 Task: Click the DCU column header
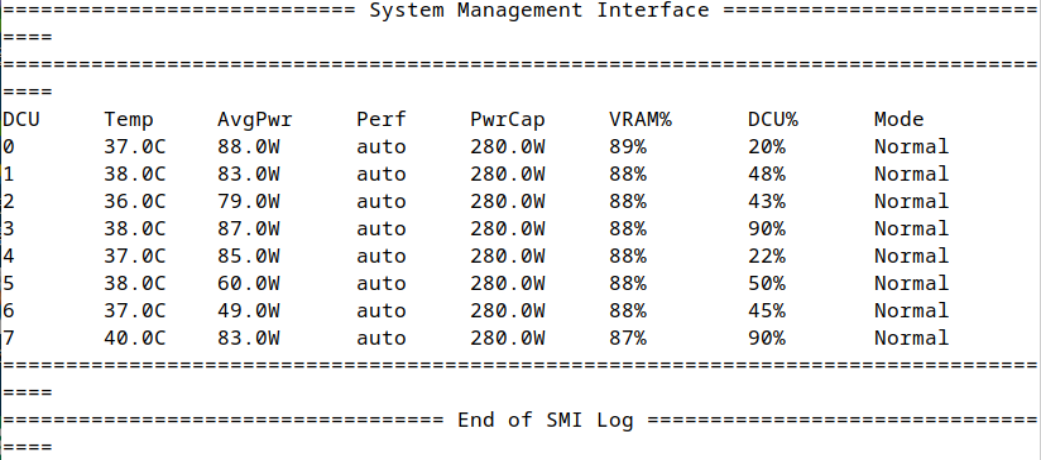21,120
